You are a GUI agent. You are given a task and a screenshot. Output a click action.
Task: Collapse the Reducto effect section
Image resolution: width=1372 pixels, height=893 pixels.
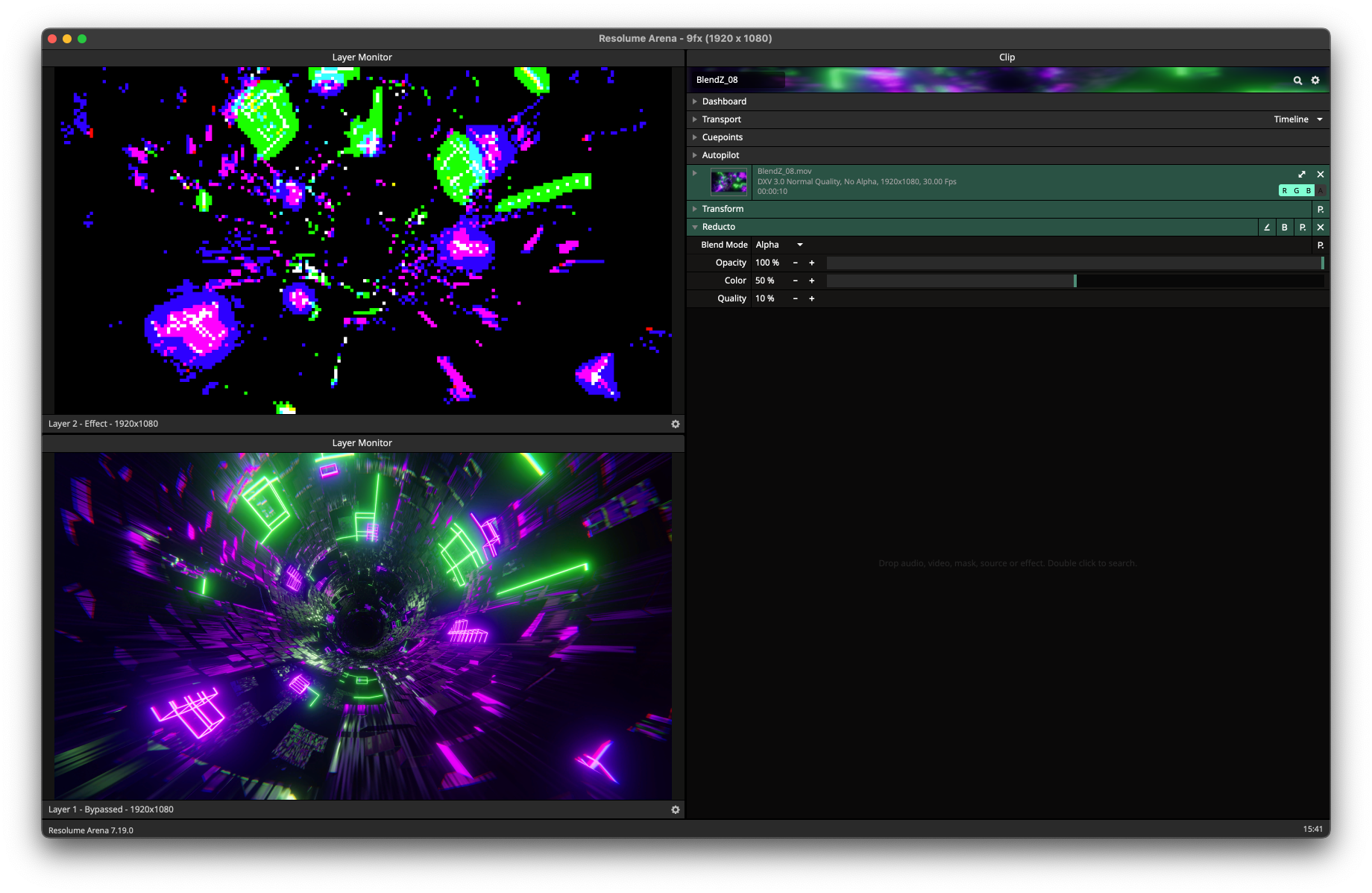pos(695,227)
